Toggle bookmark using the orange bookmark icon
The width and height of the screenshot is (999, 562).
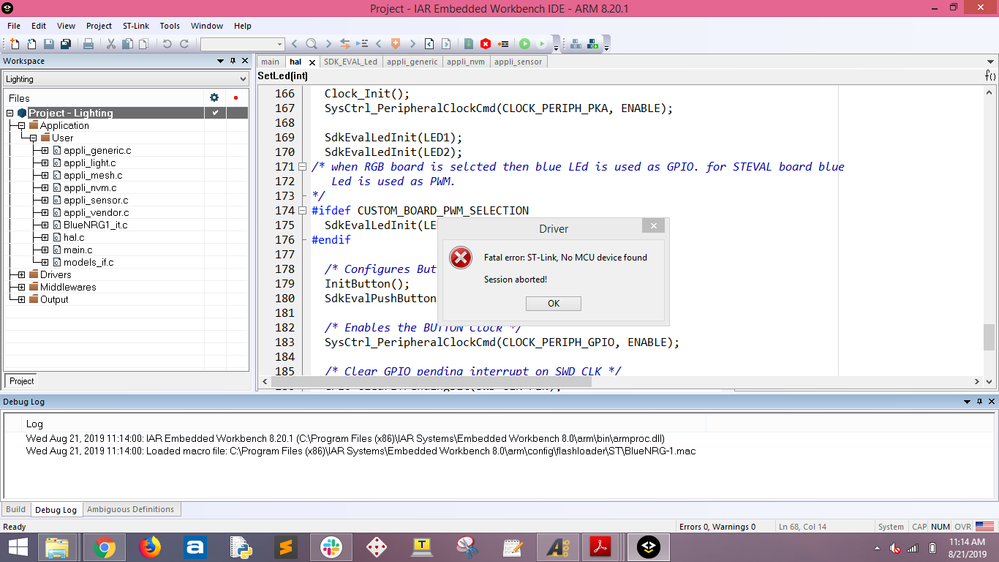pos(396,44)
